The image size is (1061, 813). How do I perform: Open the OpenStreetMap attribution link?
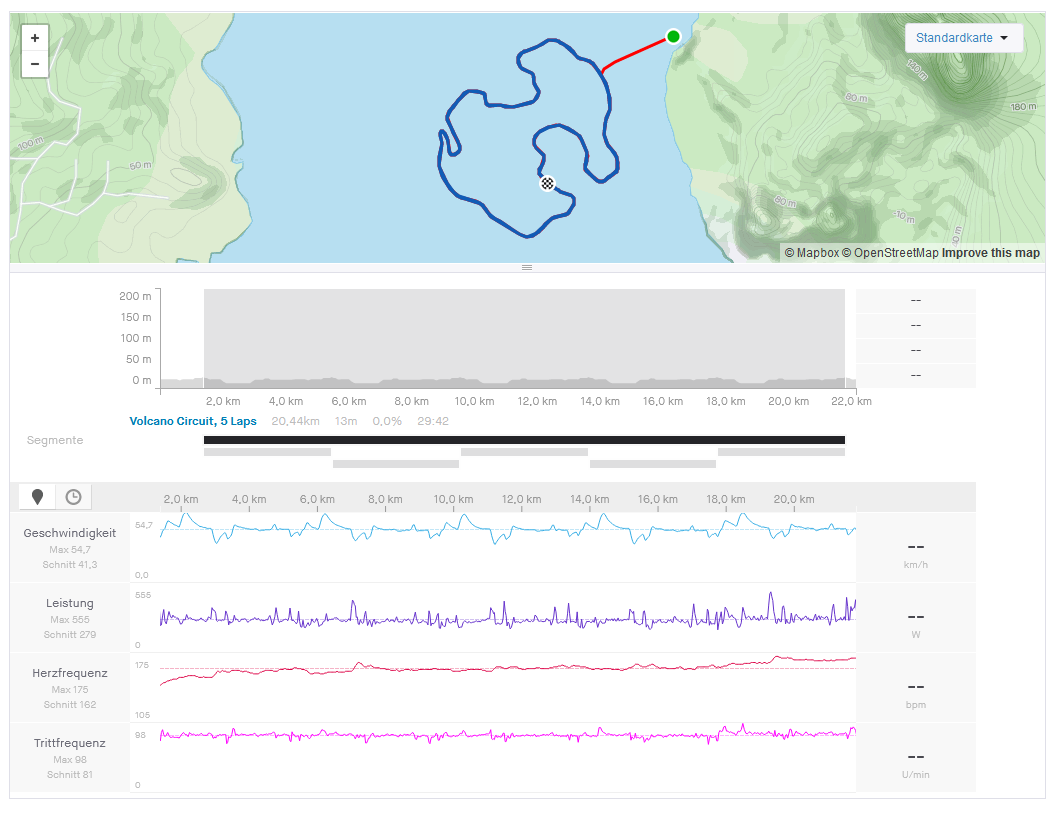(890, 253)
